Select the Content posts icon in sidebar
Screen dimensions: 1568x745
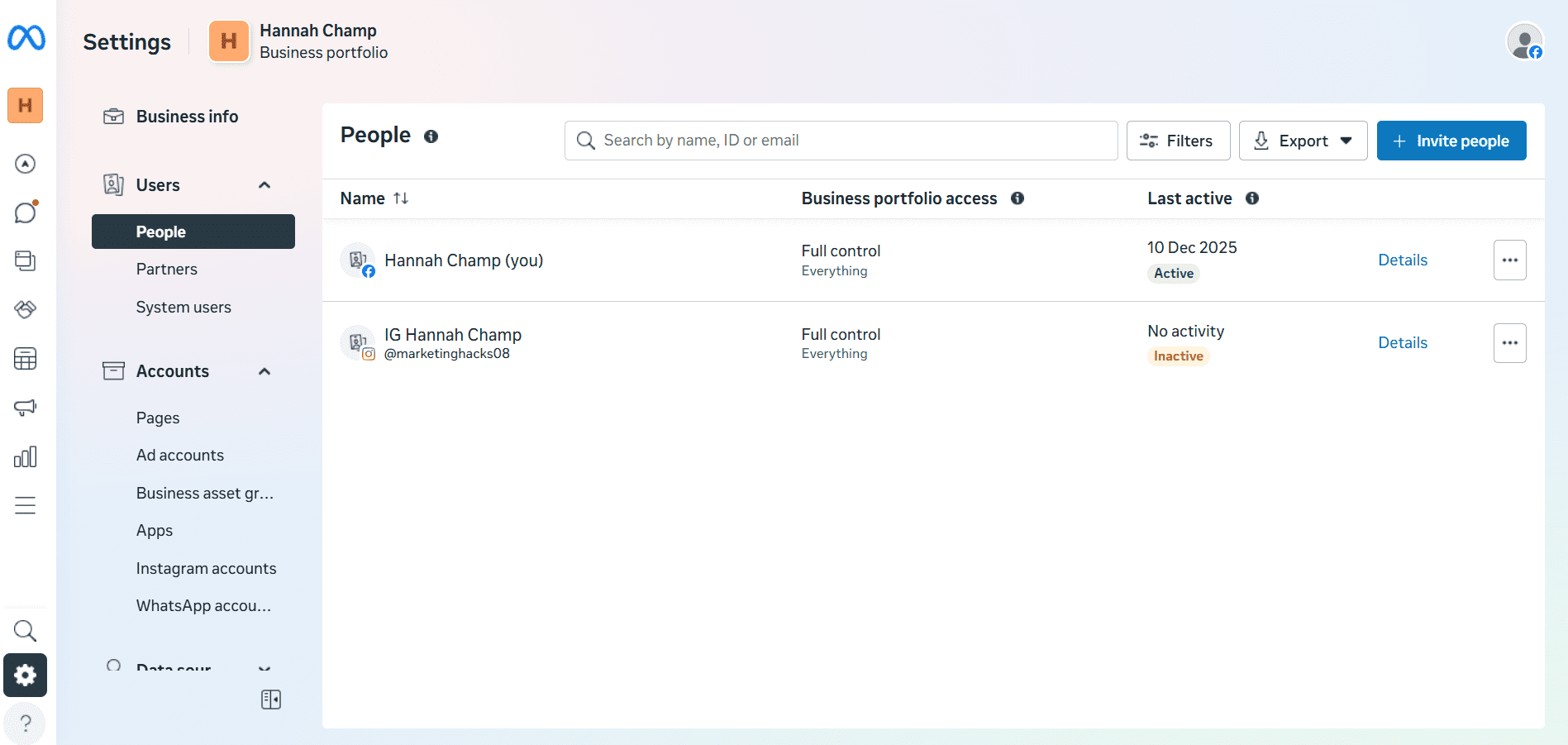point(25,260)
